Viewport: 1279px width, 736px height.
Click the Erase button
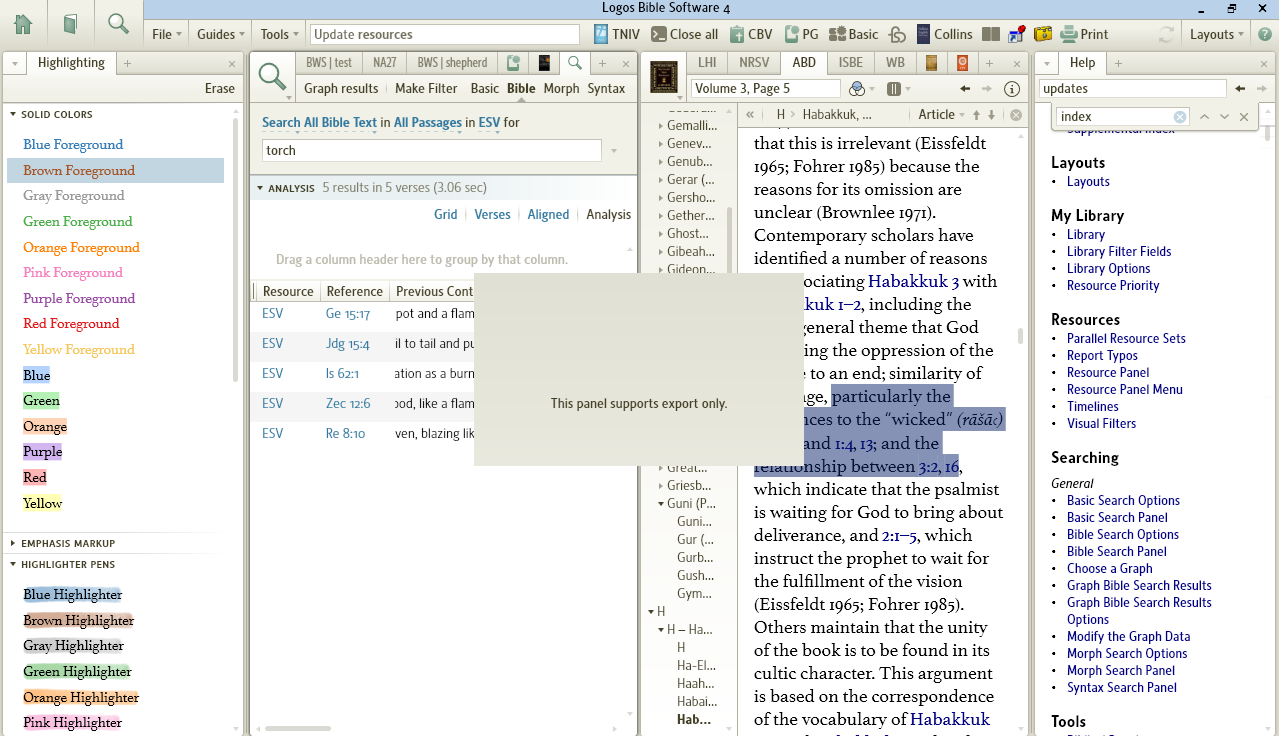(220, 88)
